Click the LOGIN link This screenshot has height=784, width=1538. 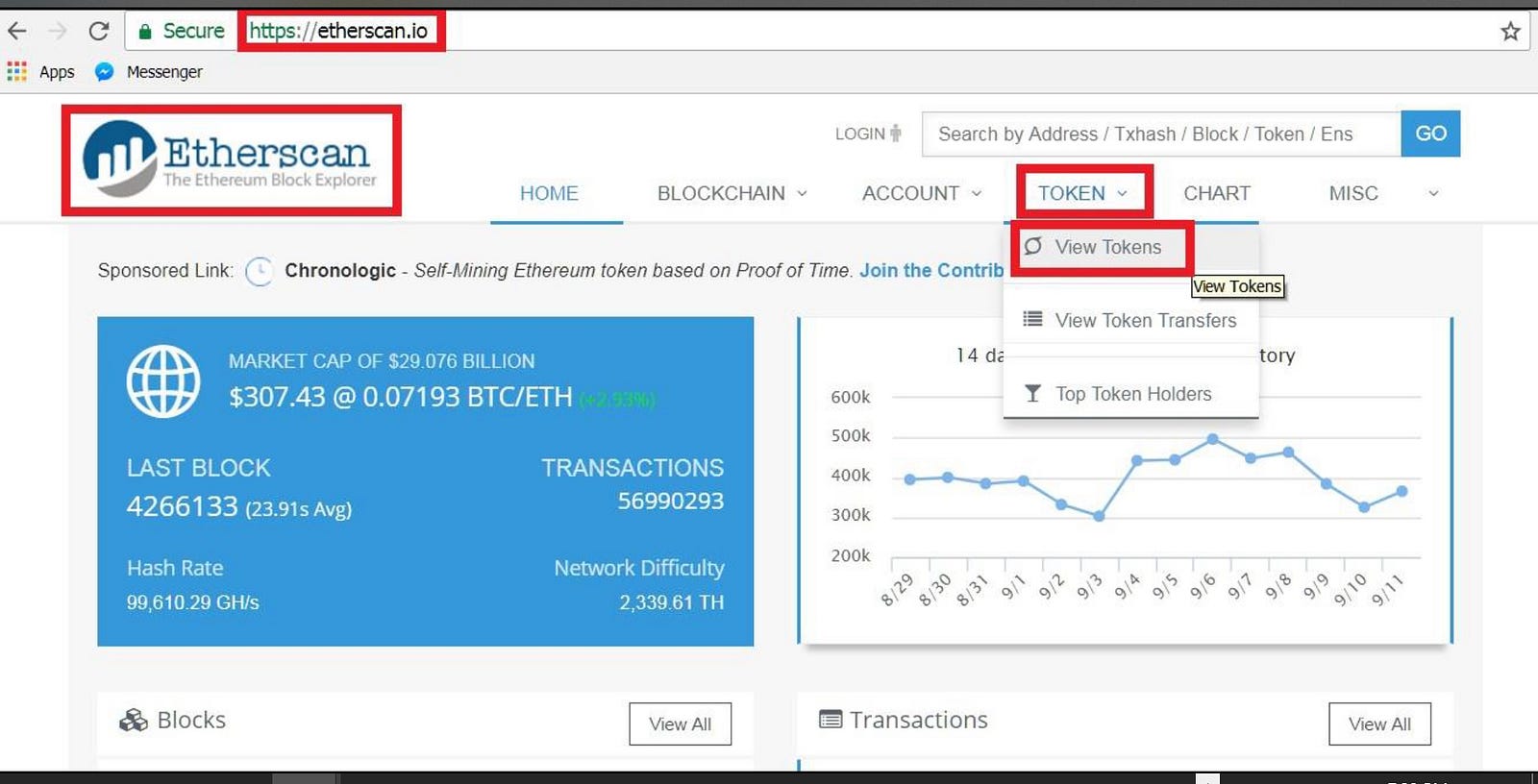pos(859,134)
